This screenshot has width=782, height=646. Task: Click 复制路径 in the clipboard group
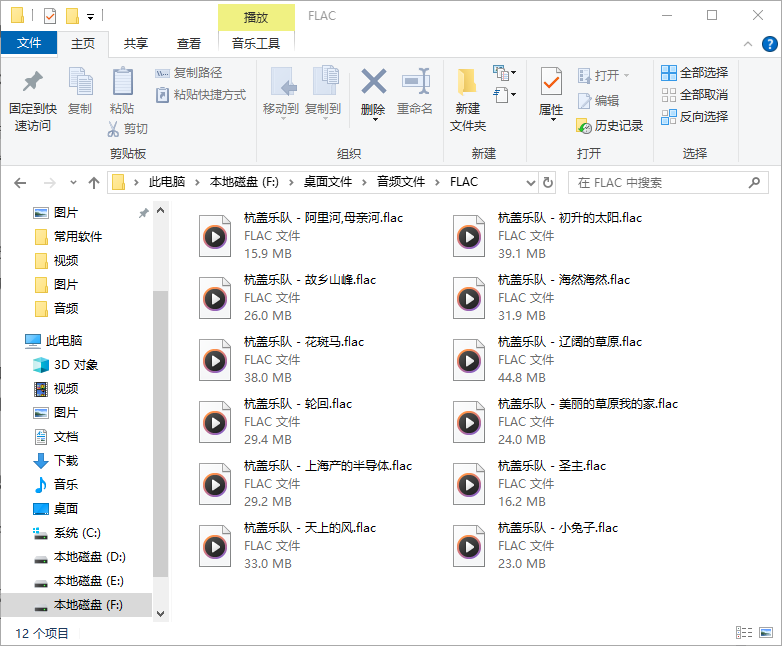point(189,73)
